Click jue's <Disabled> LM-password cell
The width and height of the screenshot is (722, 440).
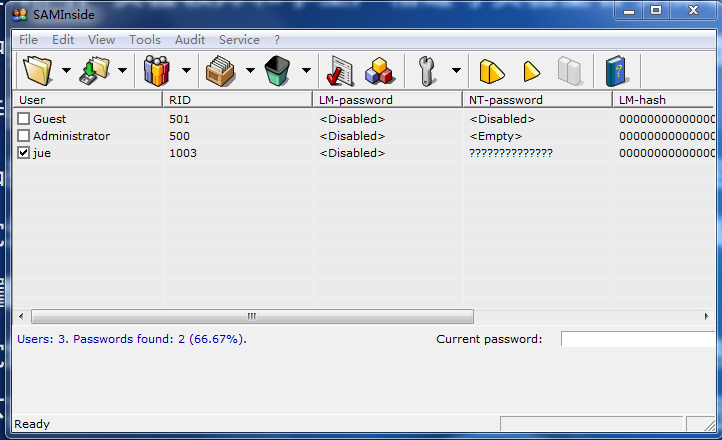click(352, 153)
